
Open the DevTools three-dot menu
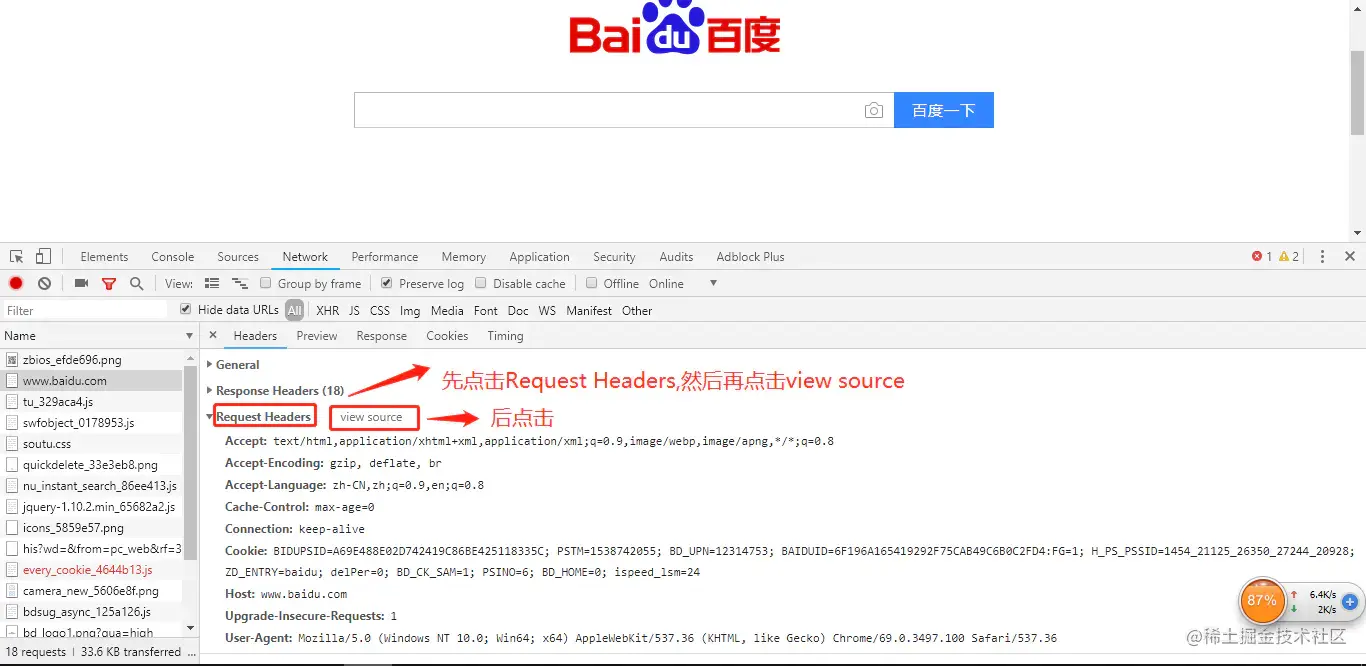(x=1323, y=257)
